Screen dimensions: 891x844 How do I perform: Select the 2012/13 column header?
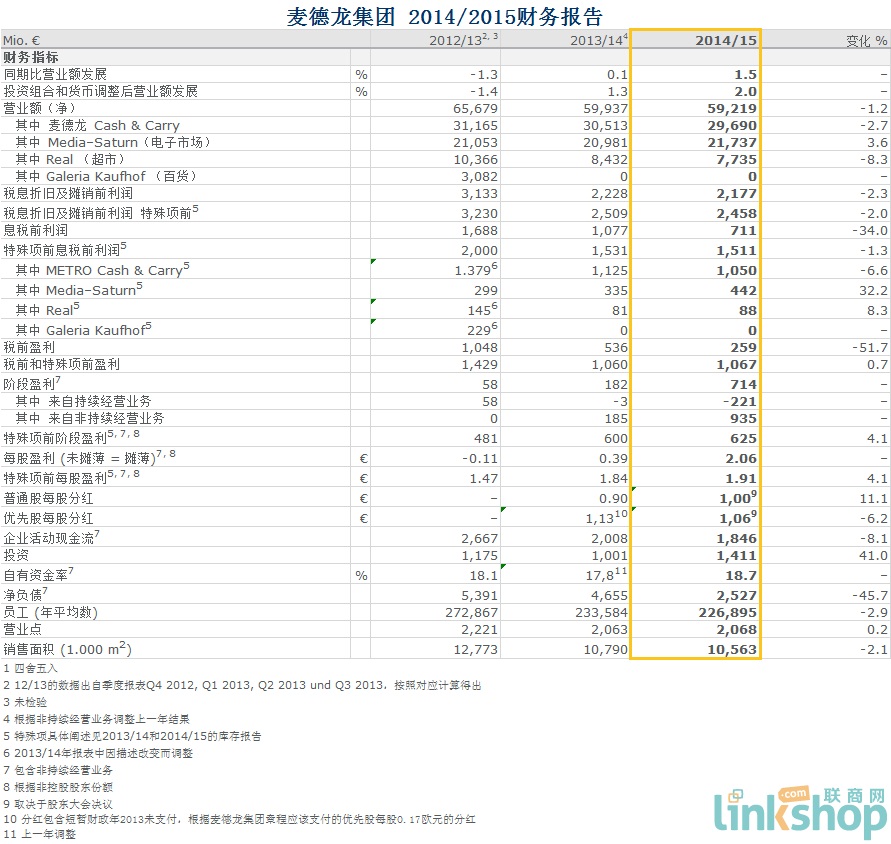point(462,40)
